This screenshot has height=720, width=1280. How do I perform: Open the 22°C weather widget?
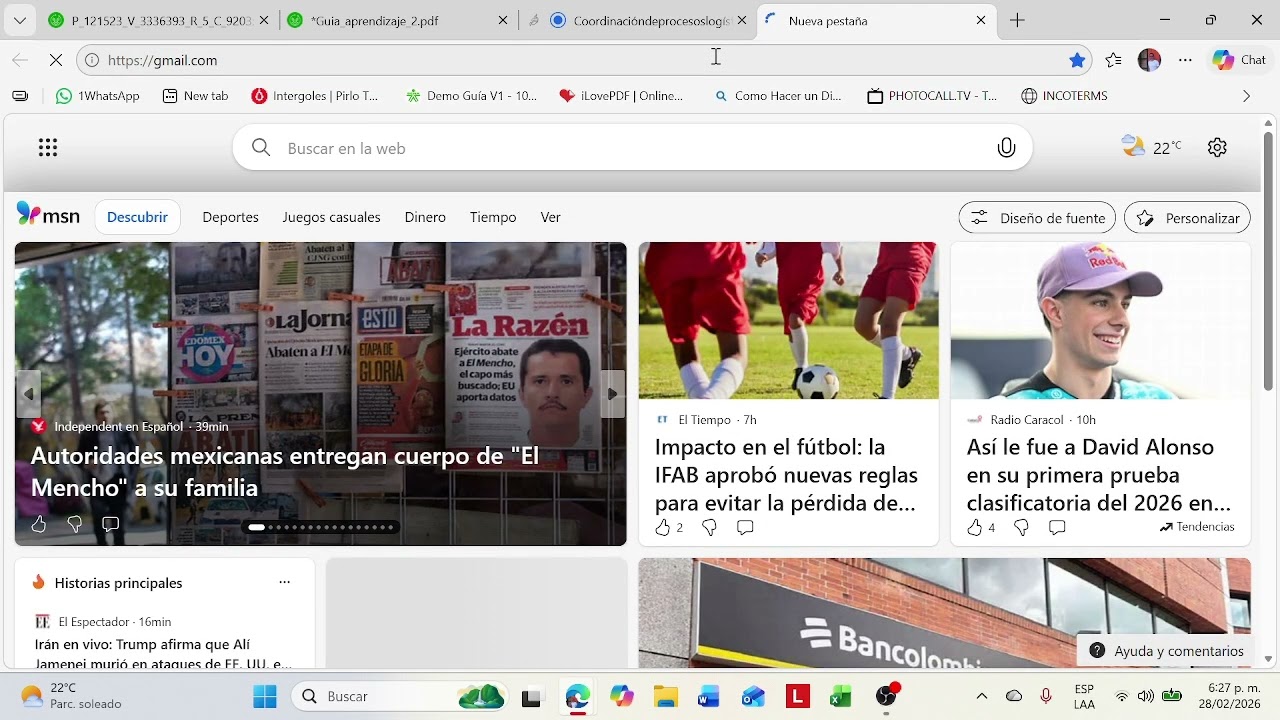coord(1151,147)
